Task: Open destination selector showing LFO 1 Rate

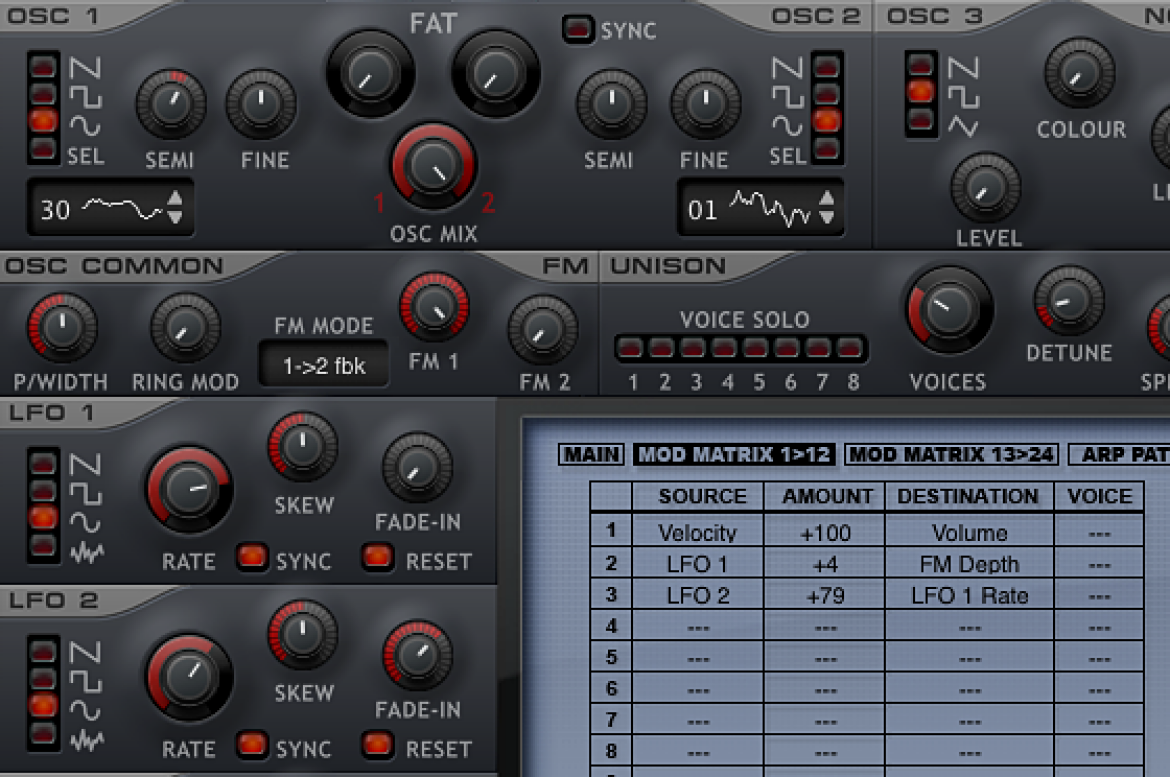Action: pyautogui.click(x=969, y=596)
